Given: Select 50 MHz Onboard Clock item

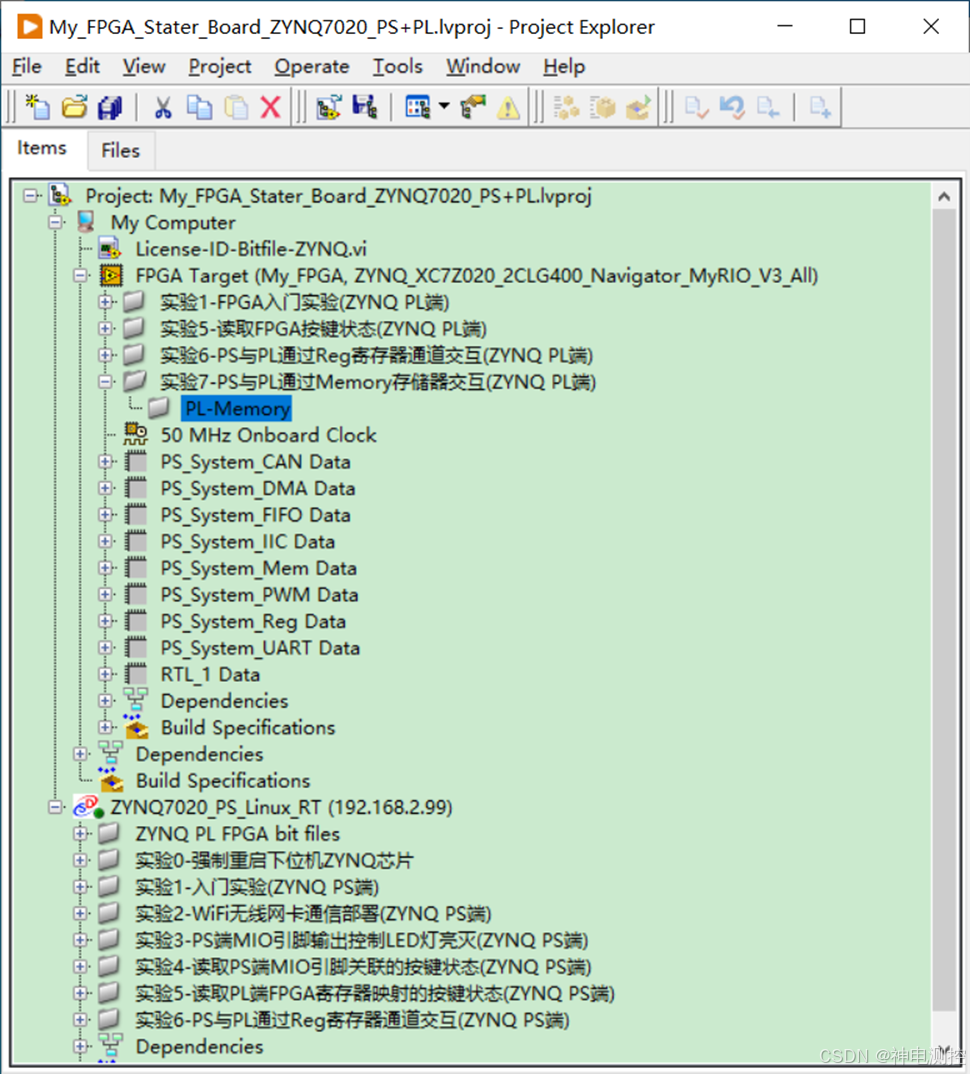Looking at the screenshot, I should [269, 435].
